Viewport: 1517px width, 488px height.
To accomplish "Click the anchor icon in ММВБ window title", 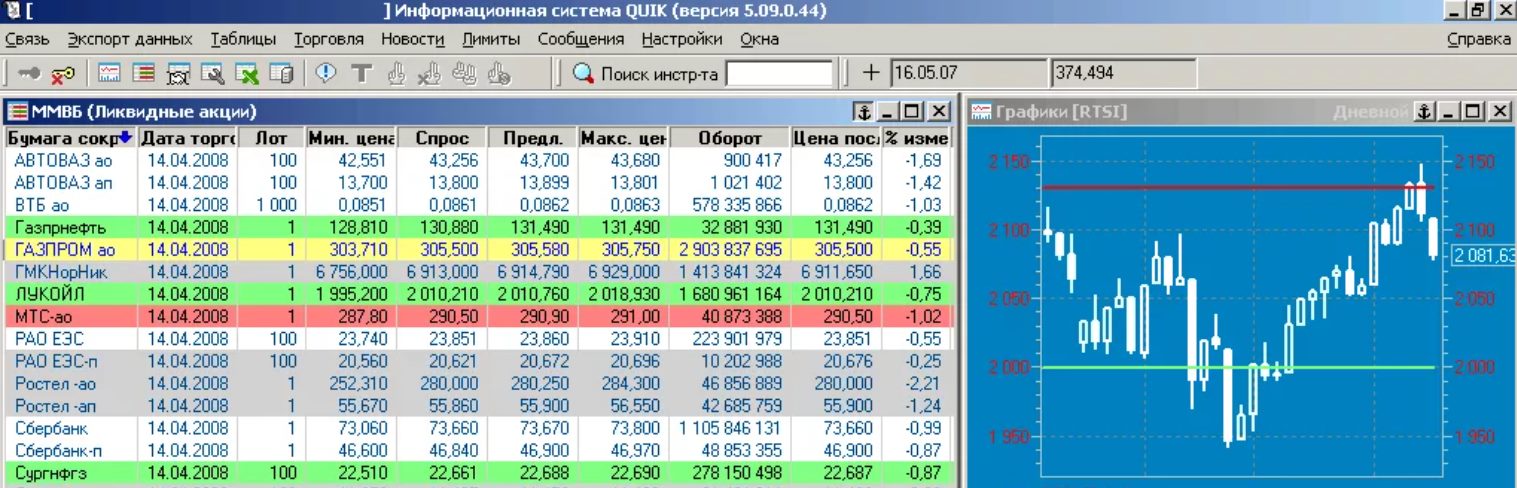I will pyautogui.click(x=863, y=111).
